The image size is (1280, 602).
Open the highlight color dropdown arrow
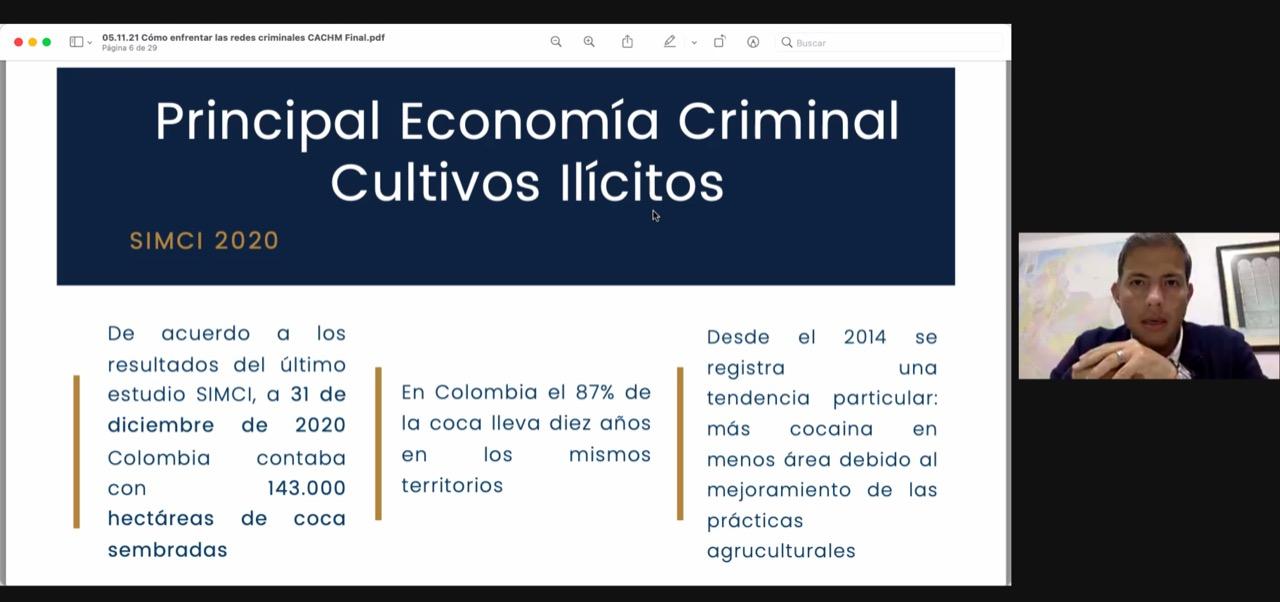694,43
